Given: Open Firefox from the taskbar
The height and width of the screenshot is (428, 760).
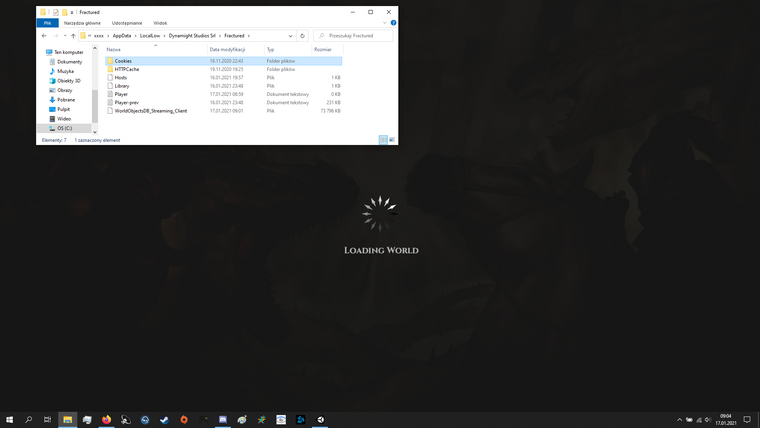Looking at the screenshot, I should [x=106, y=420].
